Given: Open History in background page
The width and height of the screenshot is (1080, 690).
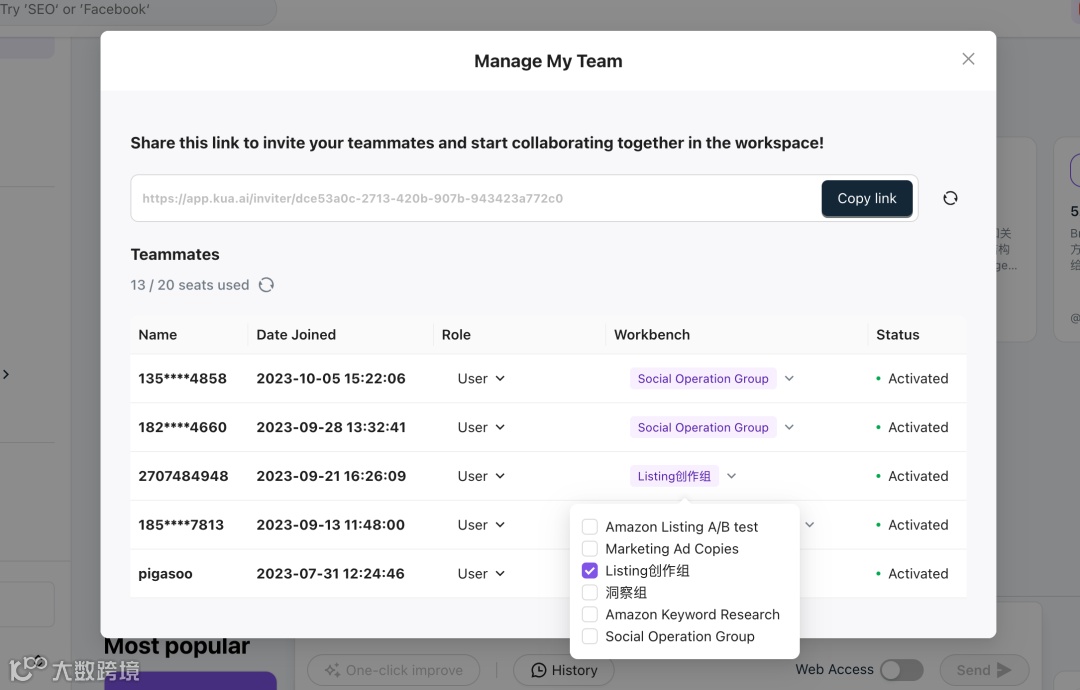Looking at the screenshot, I should (x=563, y=670).
